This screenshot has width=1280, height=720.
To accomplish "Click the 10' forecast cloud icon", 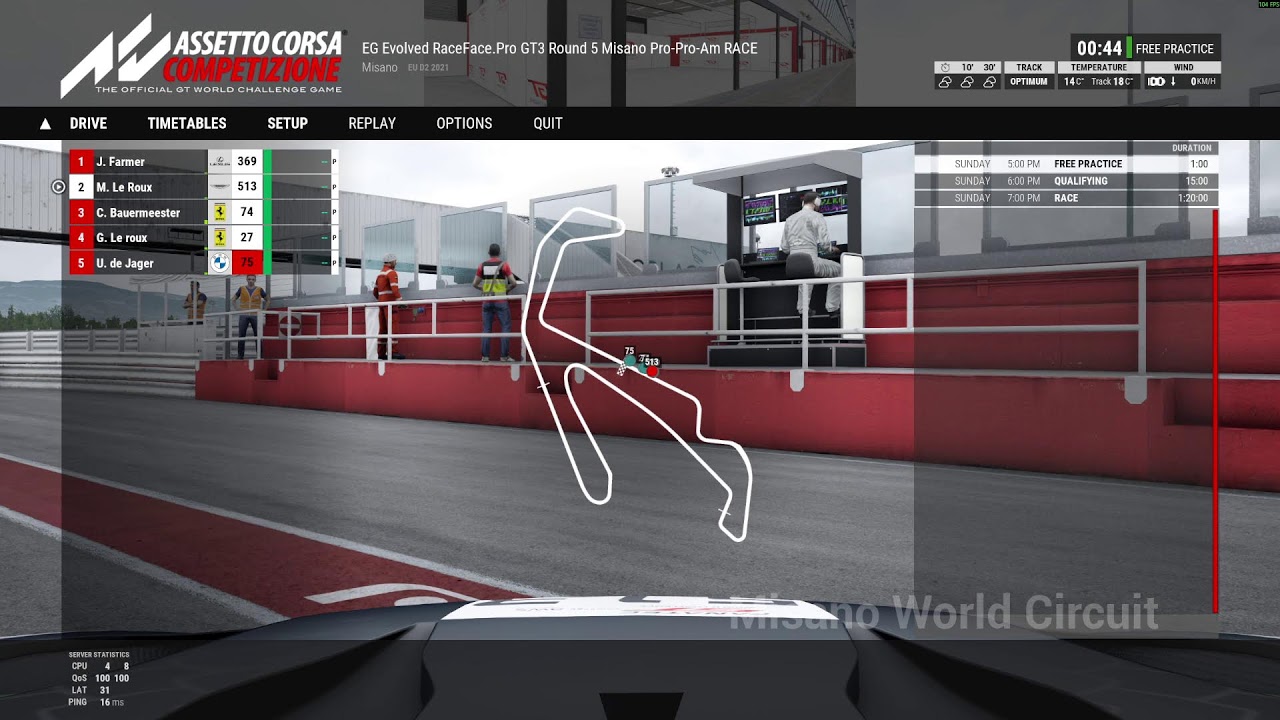I will point(967,82).
